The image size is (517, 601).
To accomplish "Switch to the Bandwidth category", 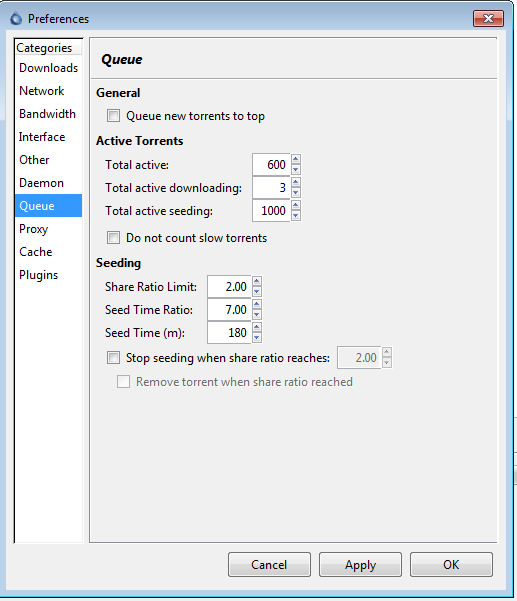I will (x=48, y=114).
